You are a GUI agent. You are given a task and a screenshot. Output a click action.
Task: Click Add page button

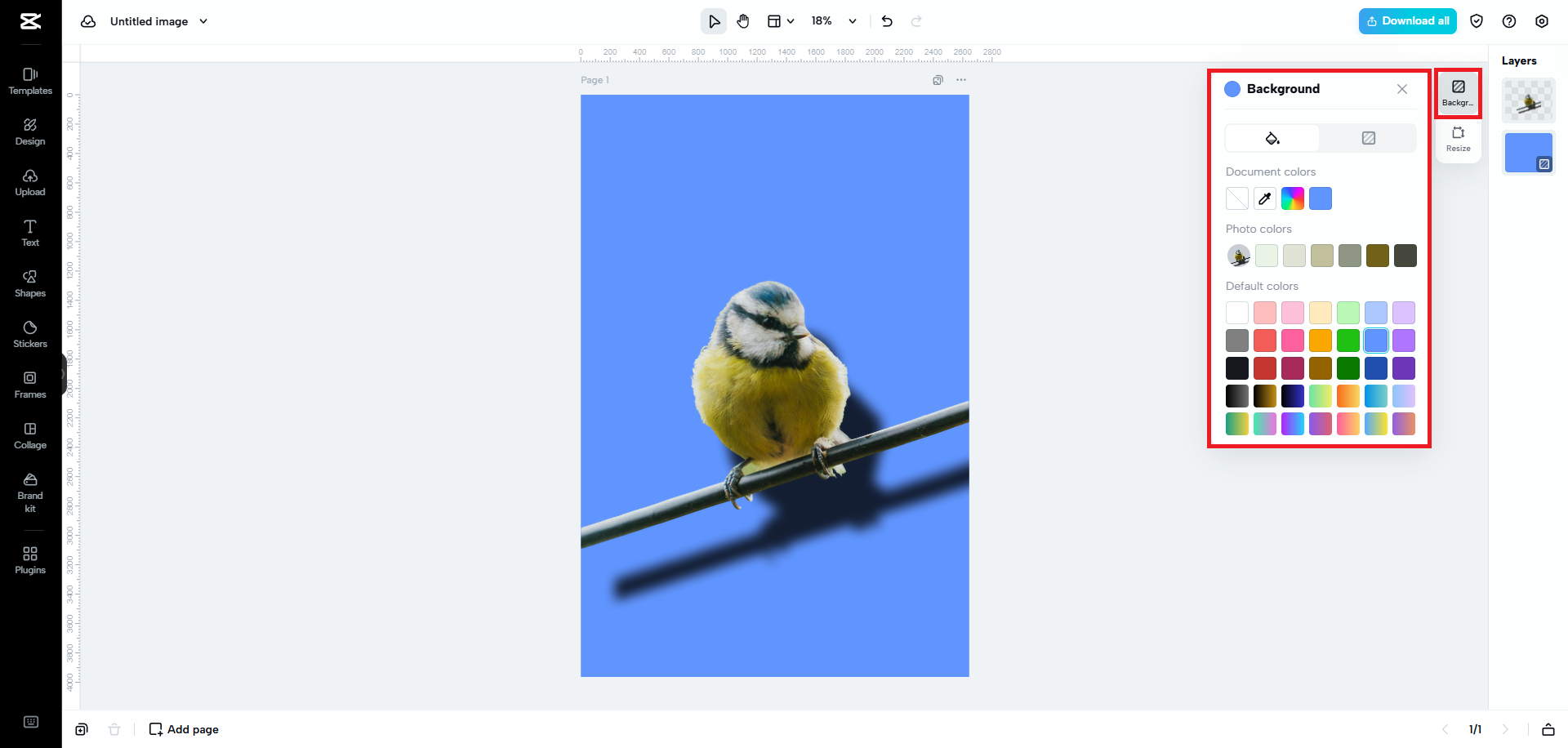click(x=184, y=729)
